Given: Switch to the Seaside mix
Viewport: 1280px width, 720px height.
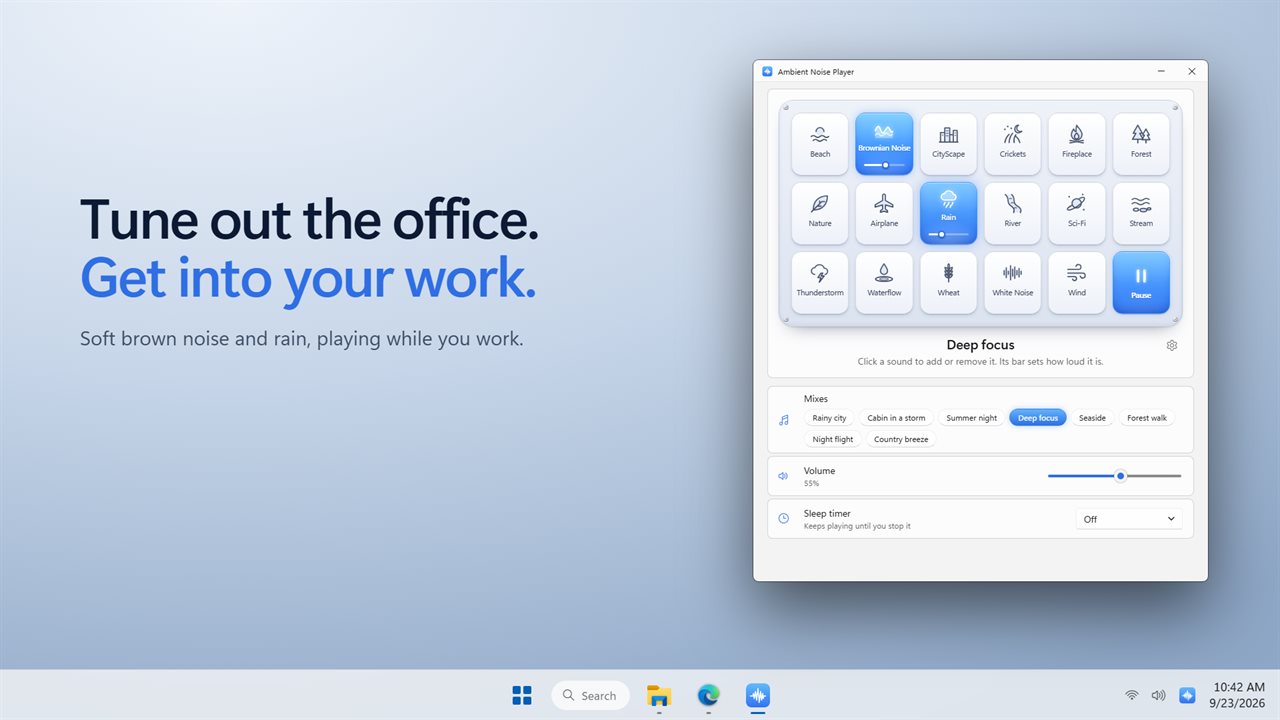Looking at the screenshot, I should coord(1092,418).
